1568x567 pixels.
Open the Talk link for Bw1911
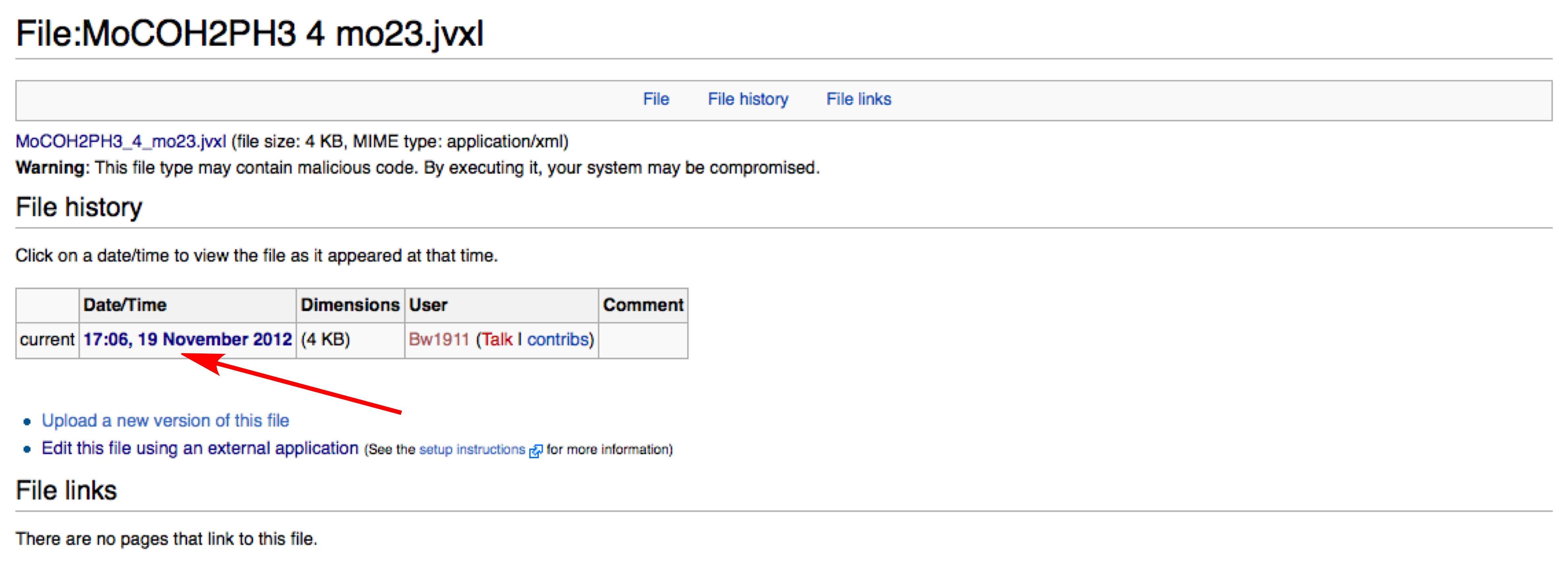(497, 339)
